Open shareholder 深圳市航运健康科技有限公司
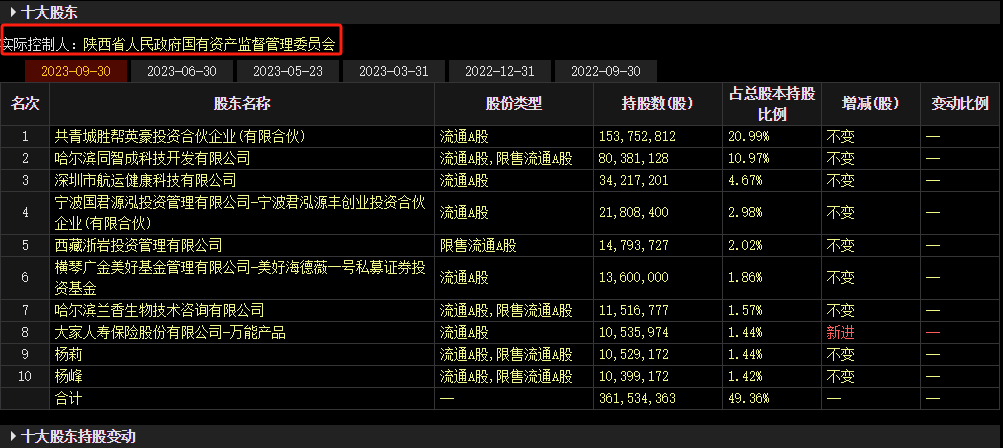Screen dimensions: 1003x448 pos(145,180)
